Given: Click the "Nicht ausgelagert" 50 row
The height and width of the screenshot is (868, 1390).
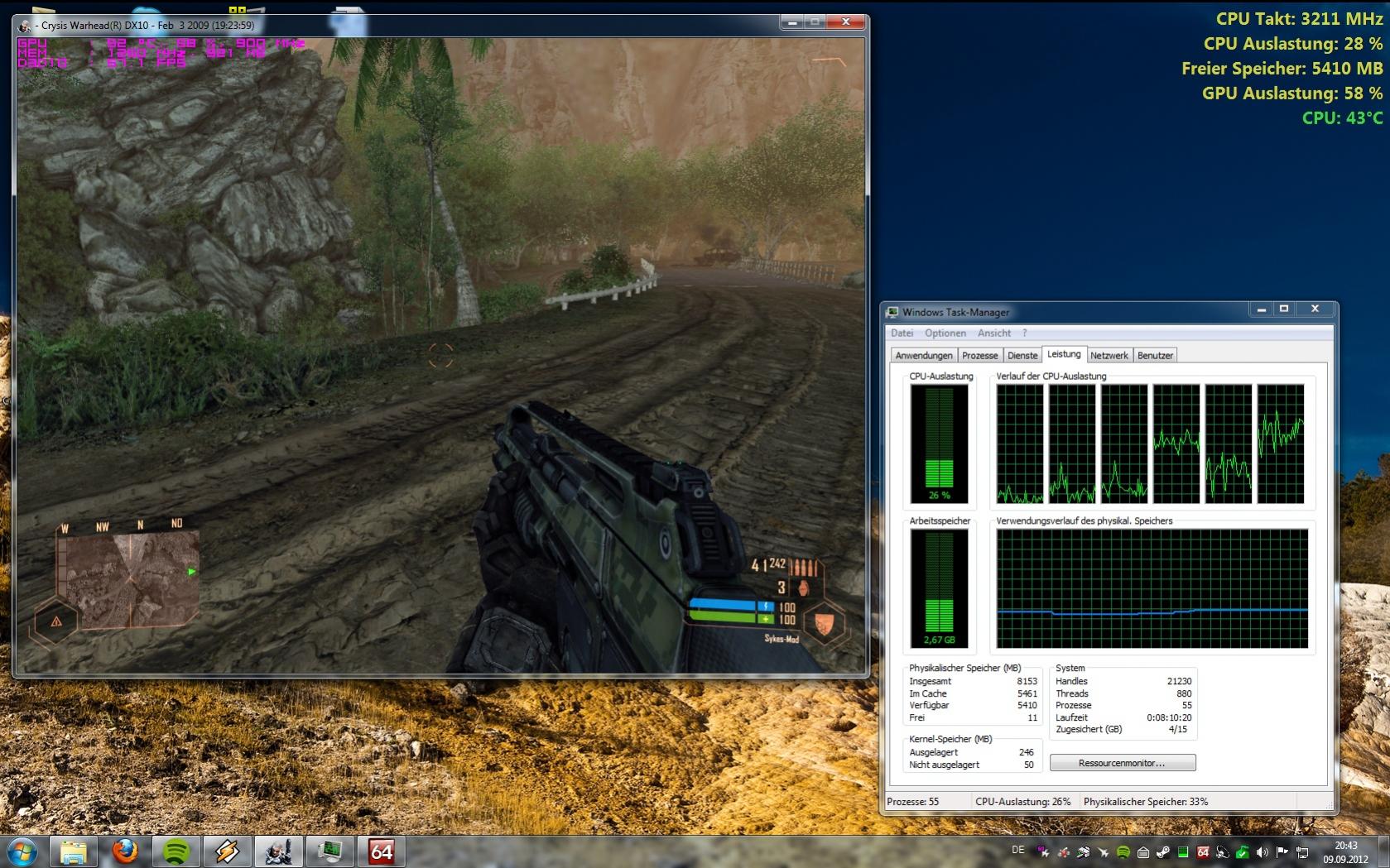Looking at the screenshot, I should 971,765.
